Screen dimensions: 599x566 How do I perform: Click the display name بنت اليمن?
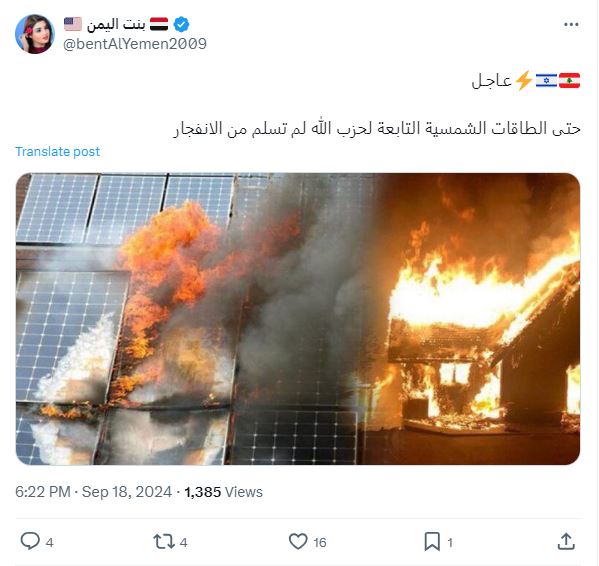(x=116, y=24)
